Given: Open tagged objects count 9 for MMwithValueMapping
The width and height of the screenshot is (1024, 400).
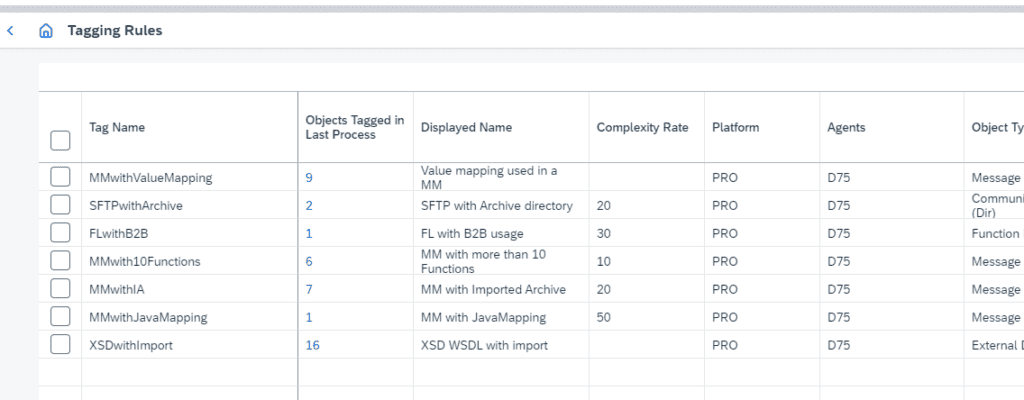Looking at the screenshot, I should (309, 177).
